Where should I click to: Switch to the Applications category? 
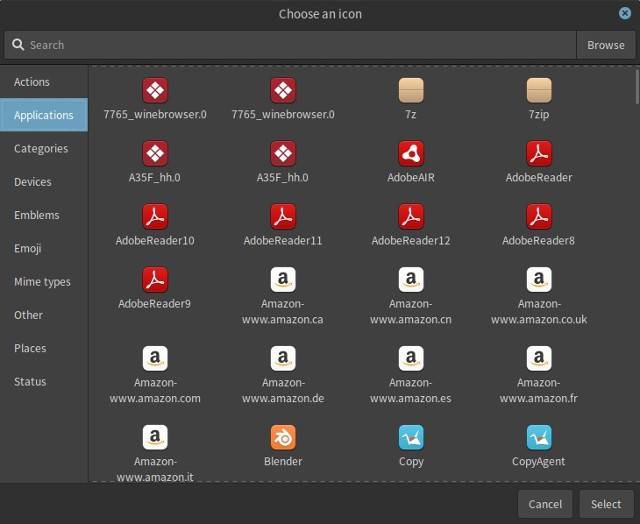[44, 115]
